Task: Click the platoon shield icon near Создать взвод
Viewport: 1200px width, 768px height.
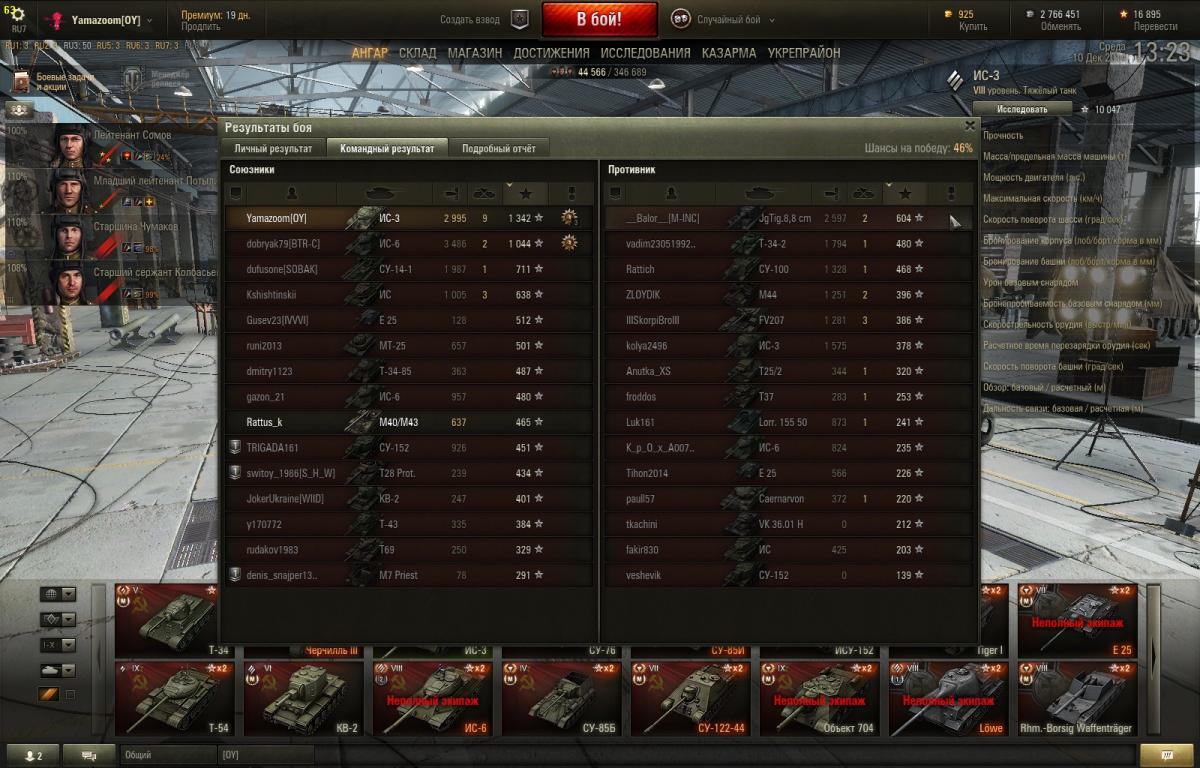Action: click(x=520, y=19)
